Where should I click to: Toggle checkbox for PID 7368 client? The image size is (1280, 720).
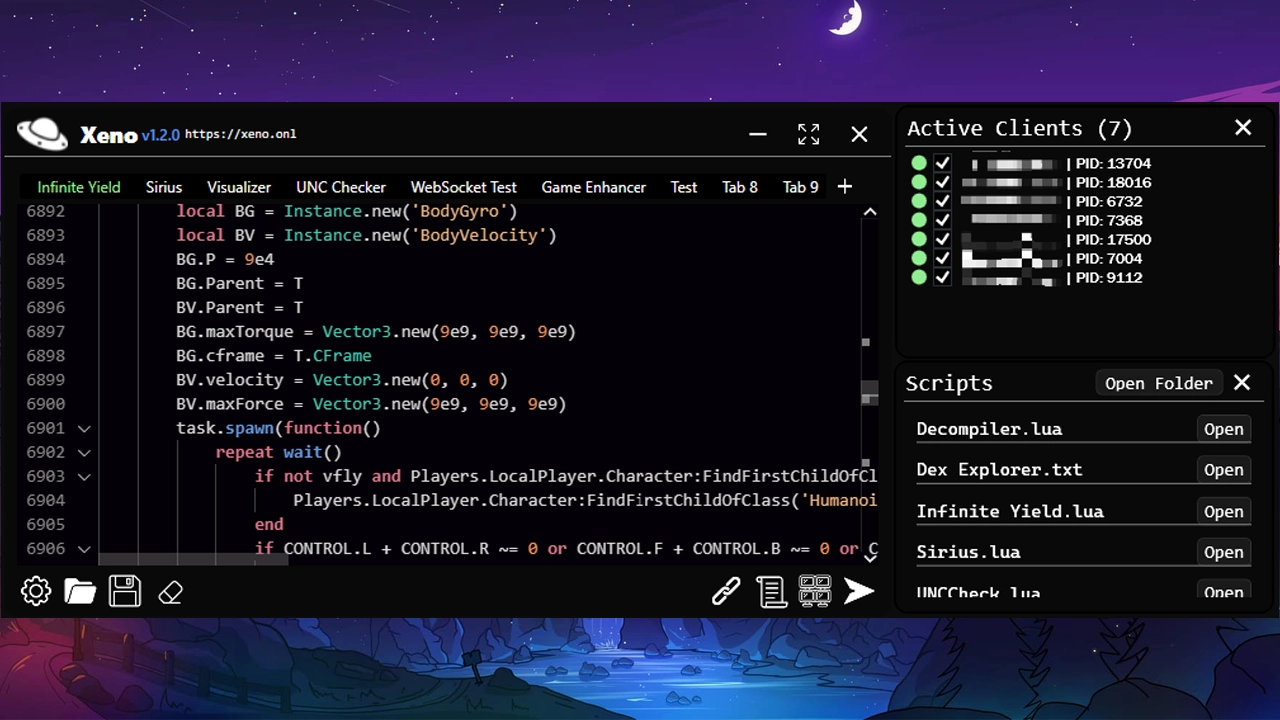[x=942, y=220]
